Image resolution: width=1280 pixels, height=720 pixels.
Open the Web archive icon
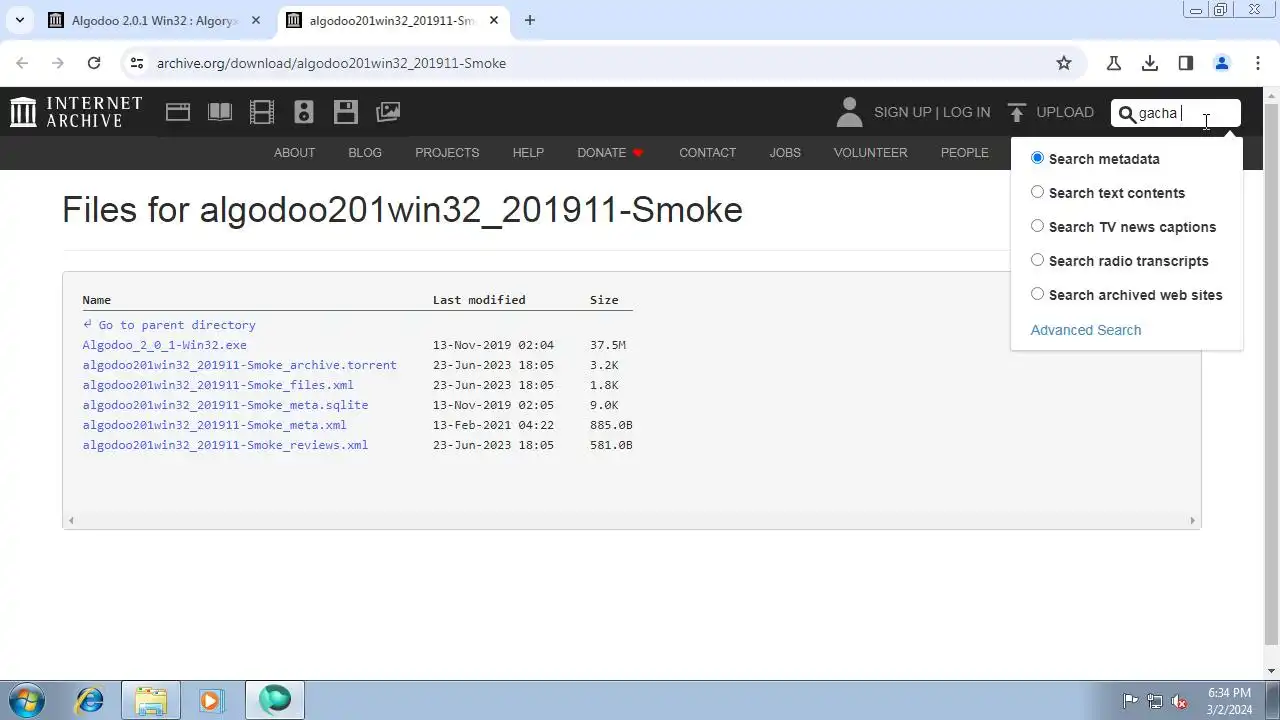(x=178, y=112)
